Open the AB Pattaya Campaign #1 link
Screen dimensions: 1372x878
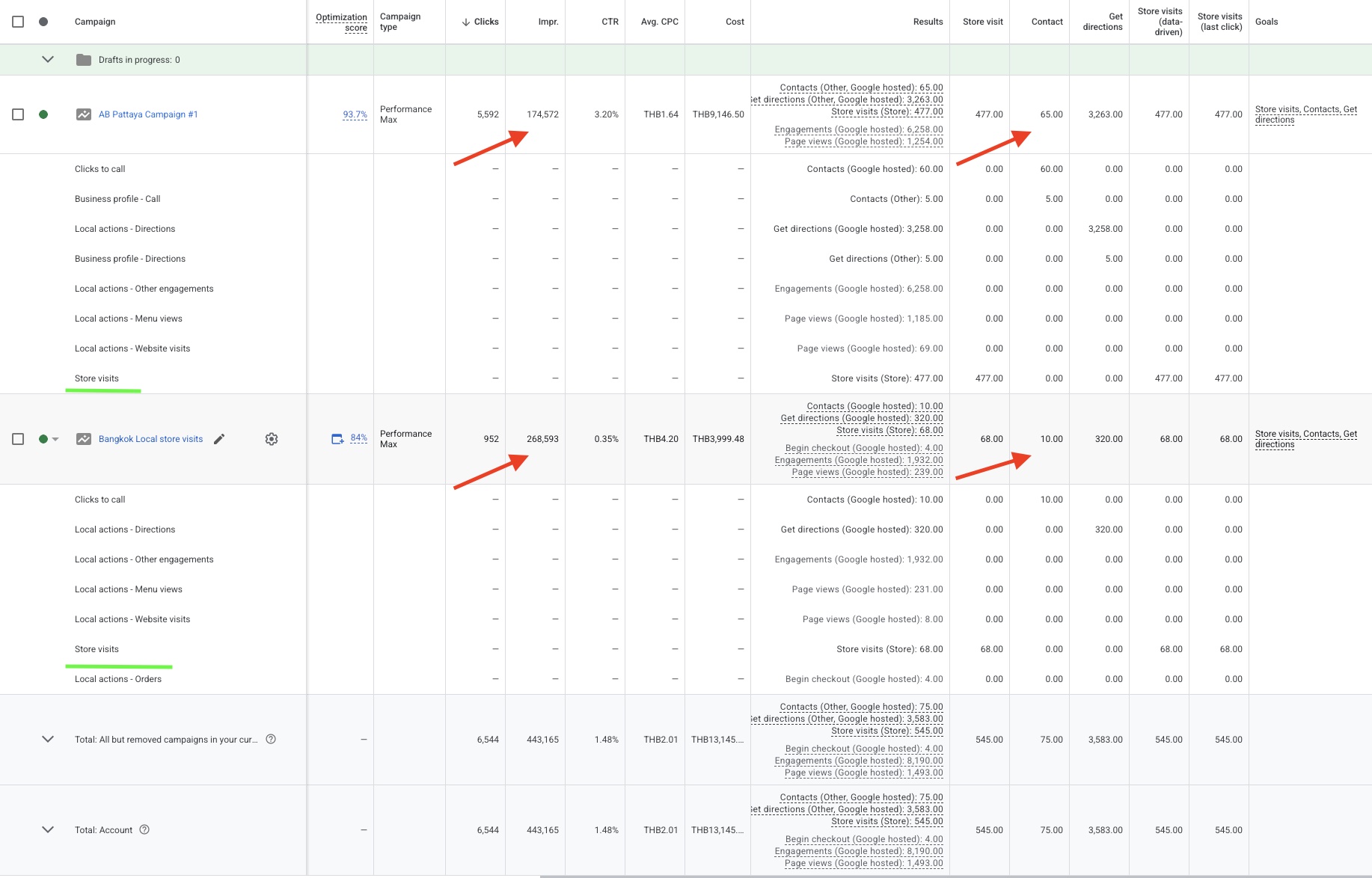[148, 114]
